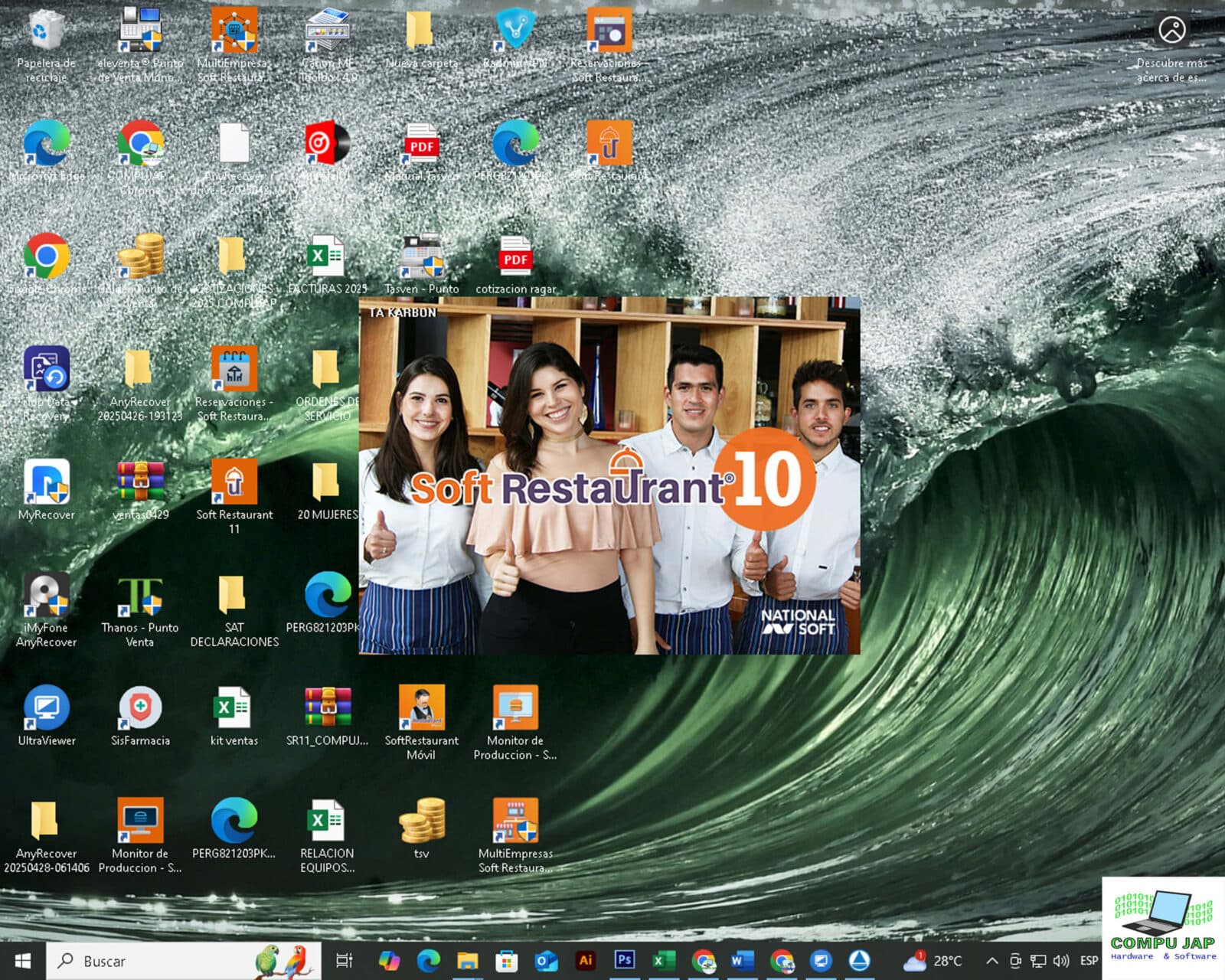Open Microsoft Edge from the taskbar
The height and width of the screenshot is (980, 1225).
click(x=429, y=961)
